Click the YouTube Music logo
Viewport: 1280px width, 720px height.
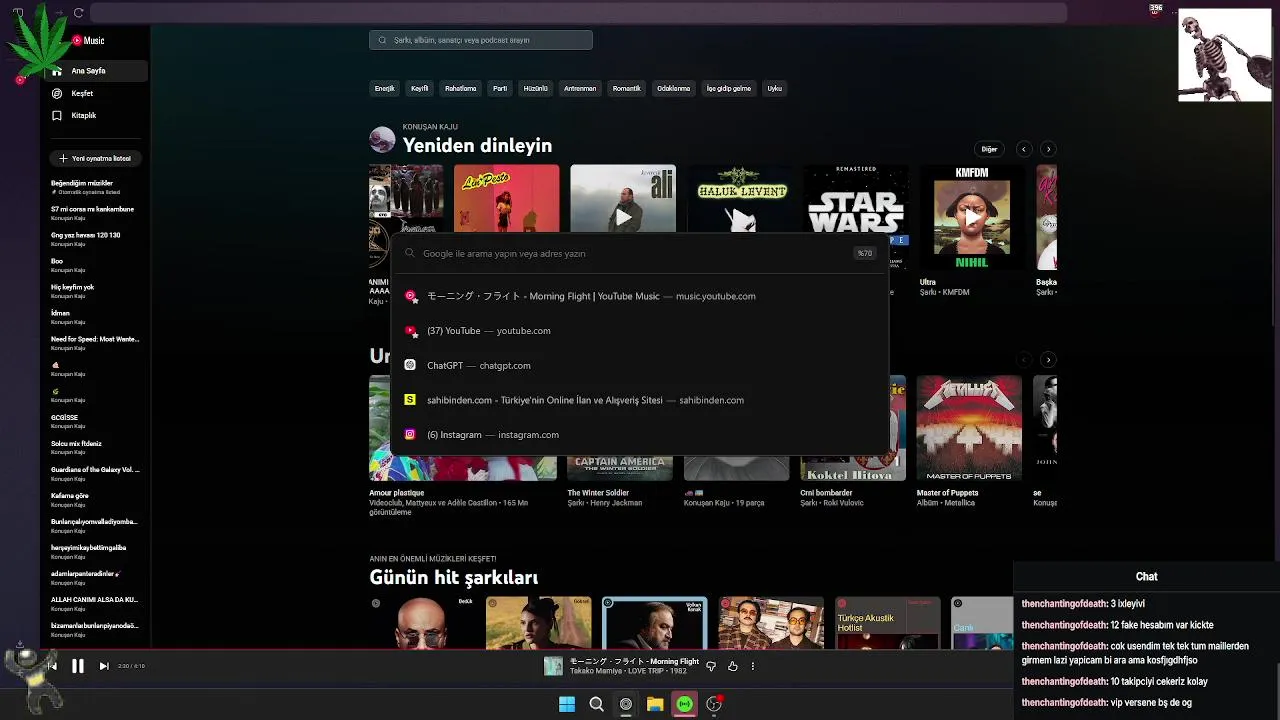point(88,41)
